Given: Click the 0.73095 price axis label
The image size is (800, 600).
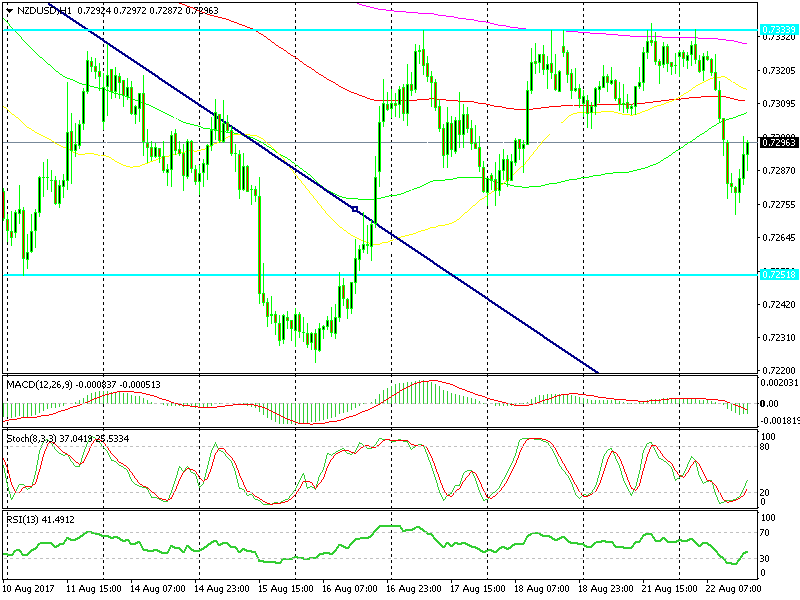Looking at the screenshot, I should 779,104.
